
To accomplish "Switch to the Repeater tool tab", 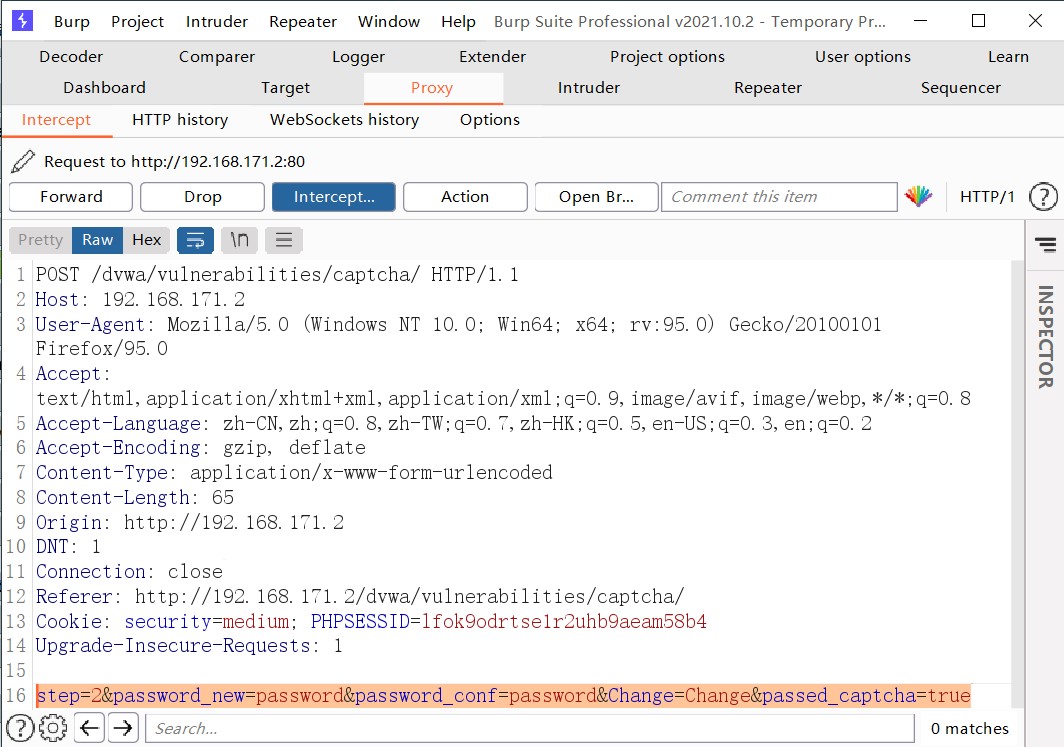I will [767, 88].
